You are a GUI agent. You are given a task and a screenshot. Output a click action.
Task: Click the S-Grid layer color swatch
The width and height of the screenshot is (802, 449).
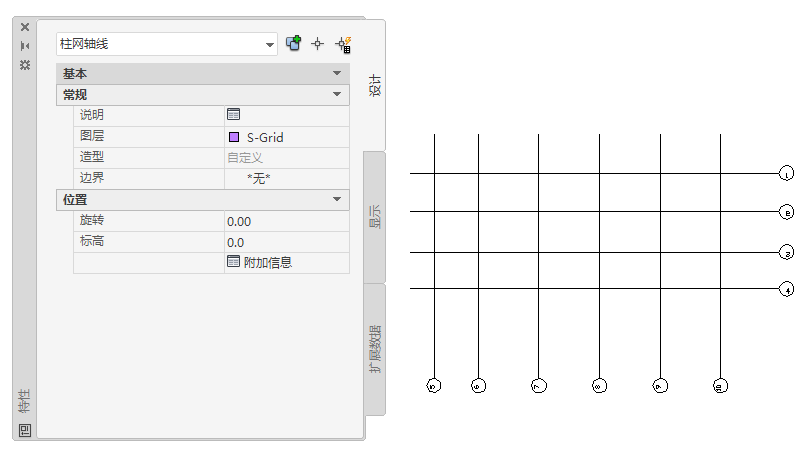pyautogui.click(x=234, y=137)
